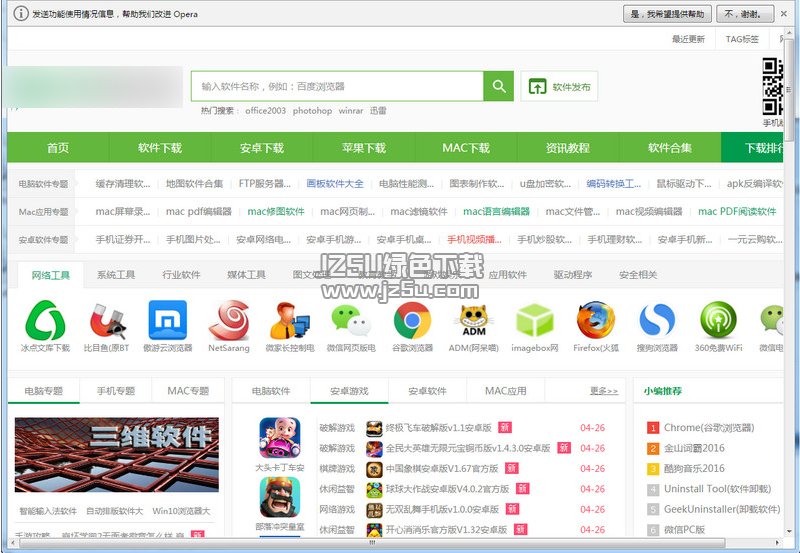Open the 最近更新 top link
Screen dimensions: 800x553
point(688,39)
